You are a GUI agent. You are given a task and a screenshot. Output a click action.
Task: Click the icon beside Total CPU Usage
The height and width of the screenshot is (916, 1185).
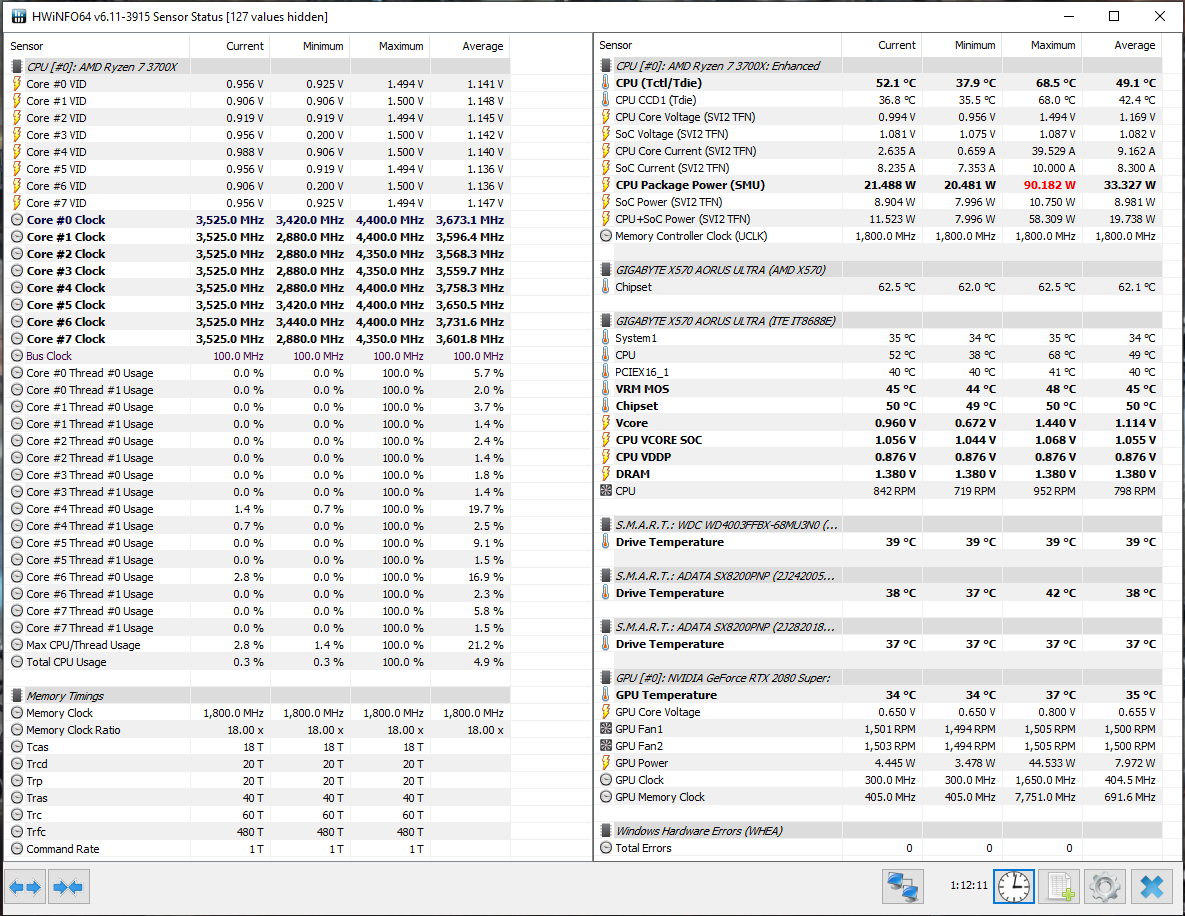17,662
